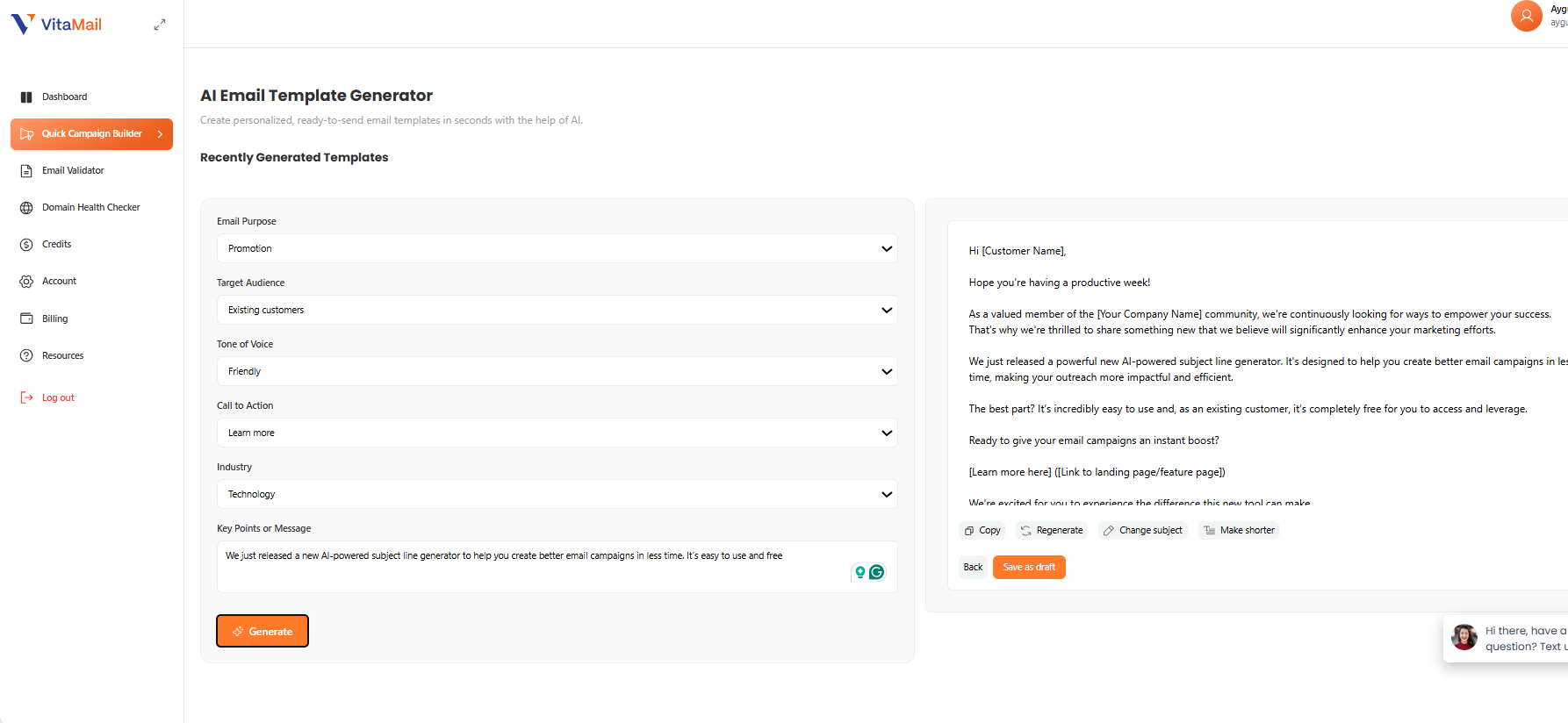Expand Quick Campaign Builder chevron
Viewport: 1568px width, 723px height.
coord(160,134)
